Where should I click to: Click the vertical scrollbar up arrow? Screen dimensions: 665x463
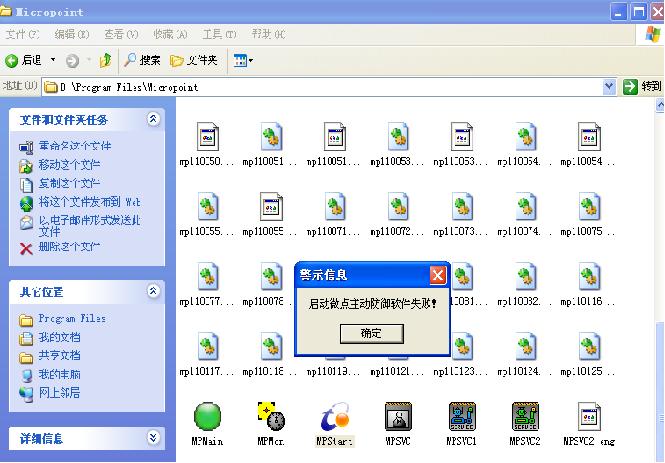(x=660, y=104)
